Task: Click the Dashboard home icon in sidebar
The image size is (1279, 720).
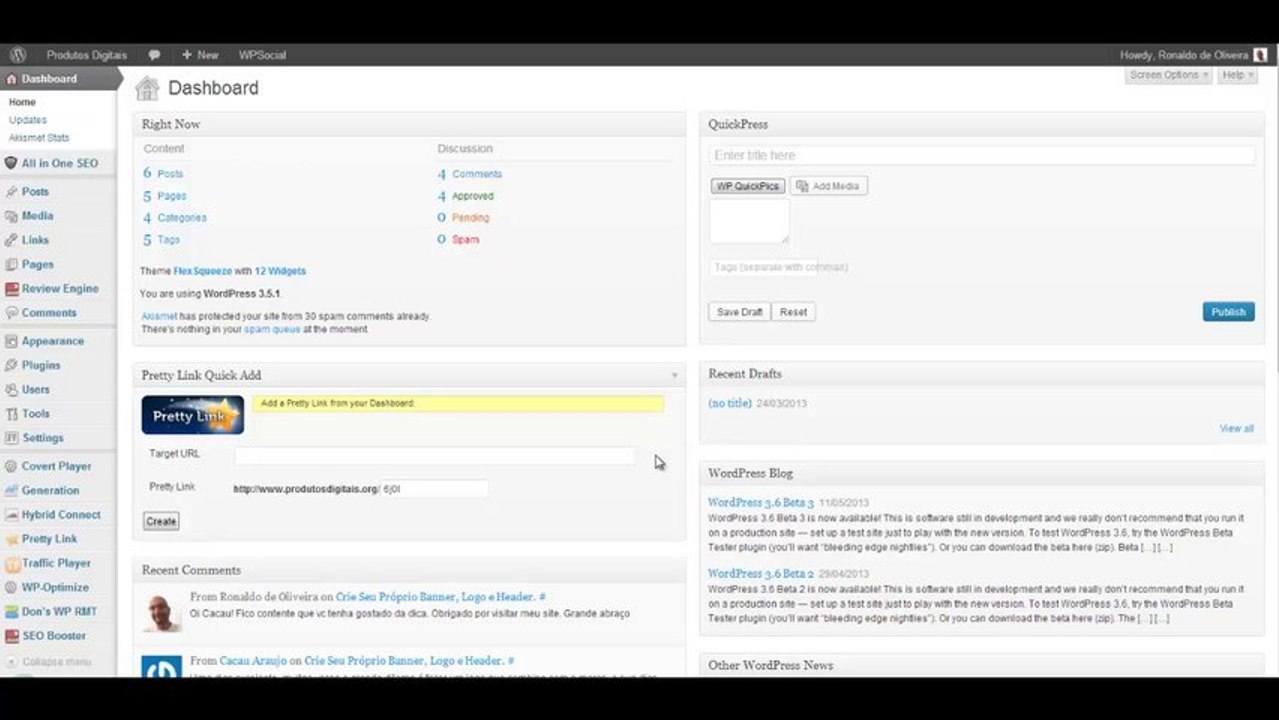Action: tap(11, 79)
